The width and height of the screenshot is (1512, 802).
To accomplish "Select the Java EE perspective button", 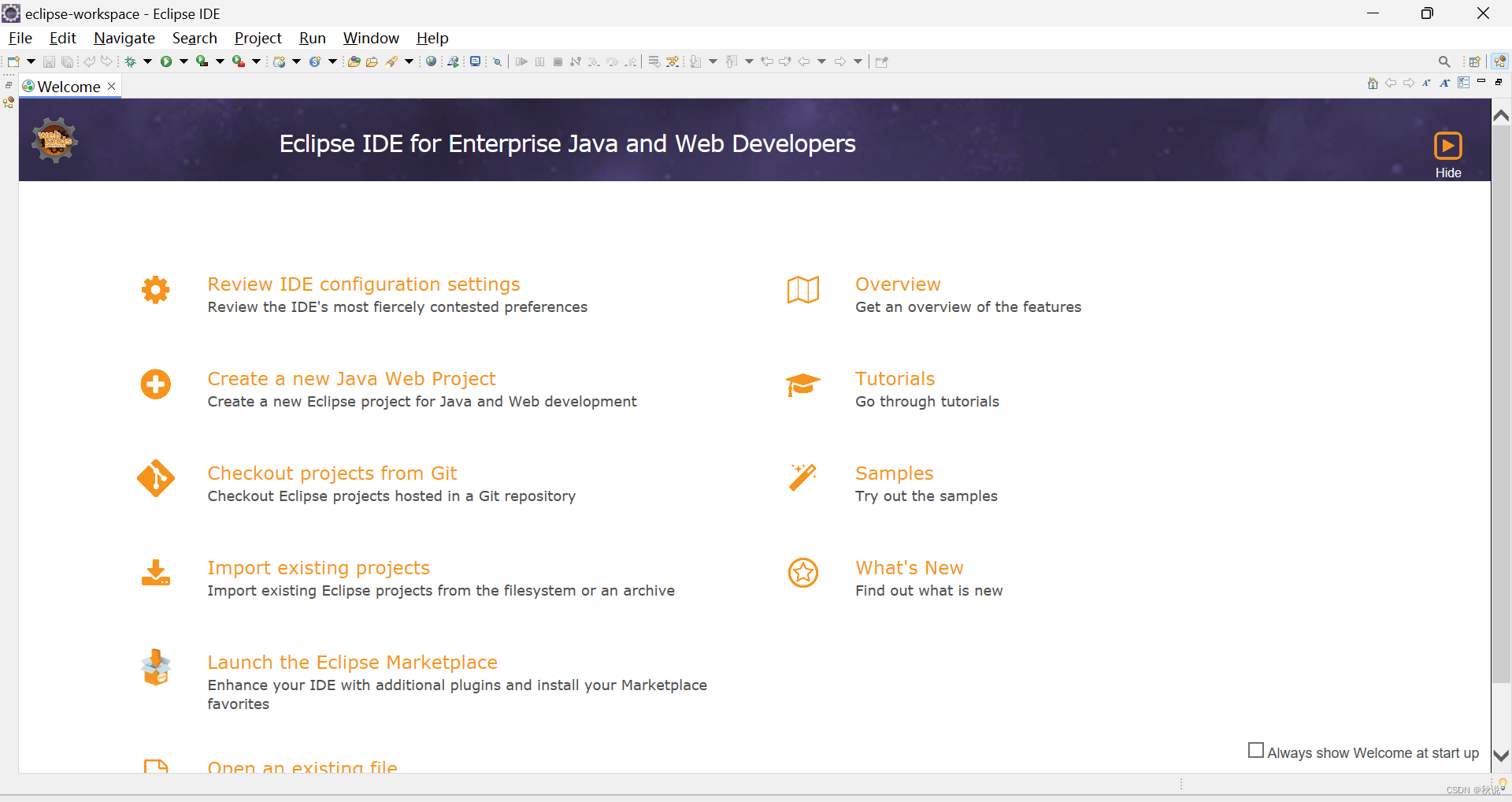I will click(1499, 61).
